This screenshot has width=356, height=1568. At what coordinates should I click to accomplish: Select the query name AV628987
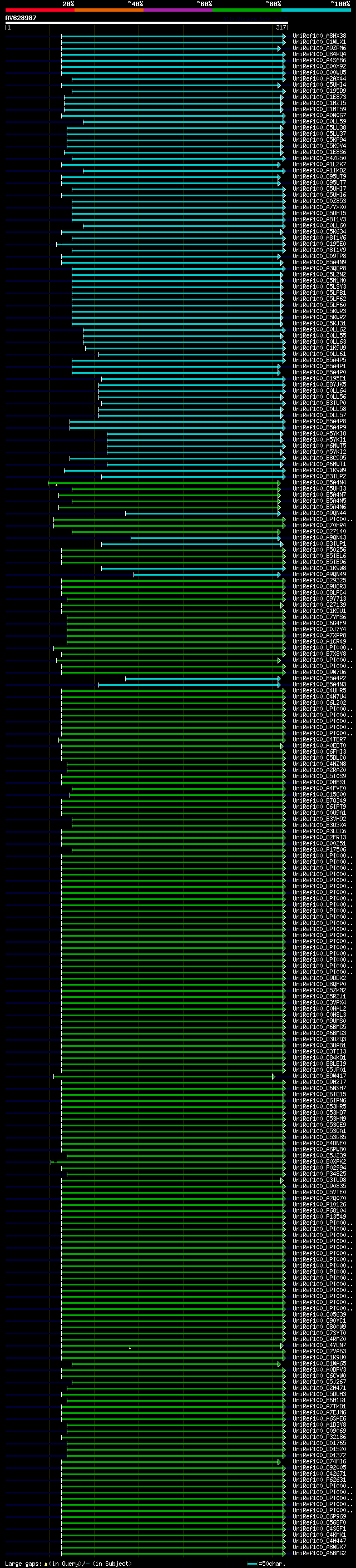click(x=21, y=18)
